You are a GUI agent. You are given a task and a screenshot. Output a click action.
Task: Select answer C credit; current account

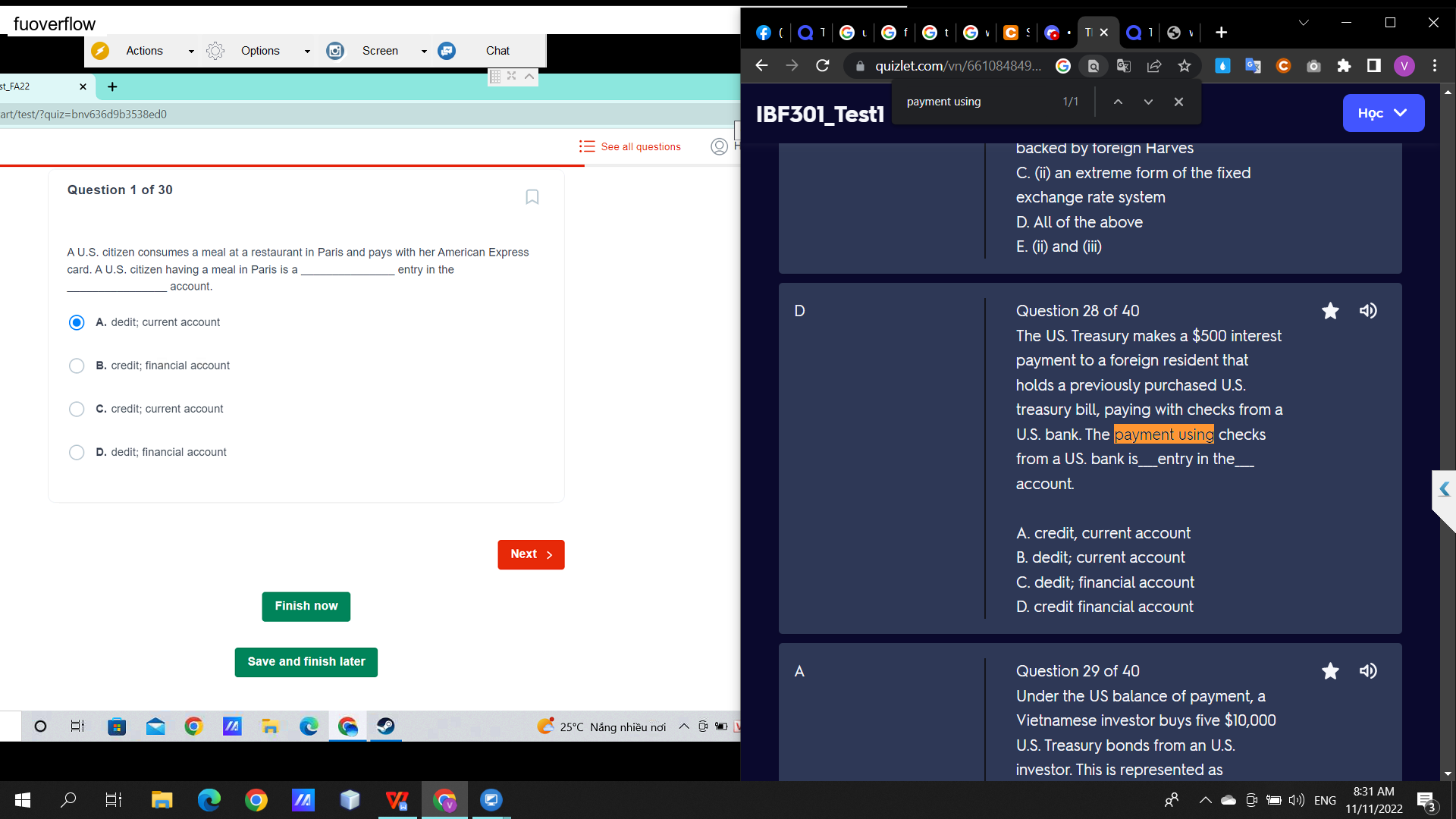[x=77, y=409]
